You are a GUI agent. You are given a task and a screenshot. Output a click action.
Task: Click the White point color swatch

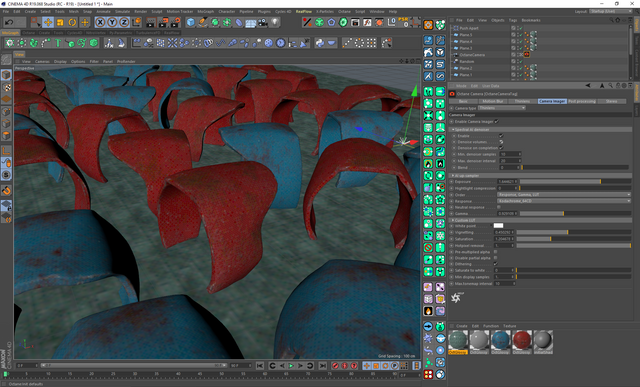pyautogui.click(x=498, y=225)
